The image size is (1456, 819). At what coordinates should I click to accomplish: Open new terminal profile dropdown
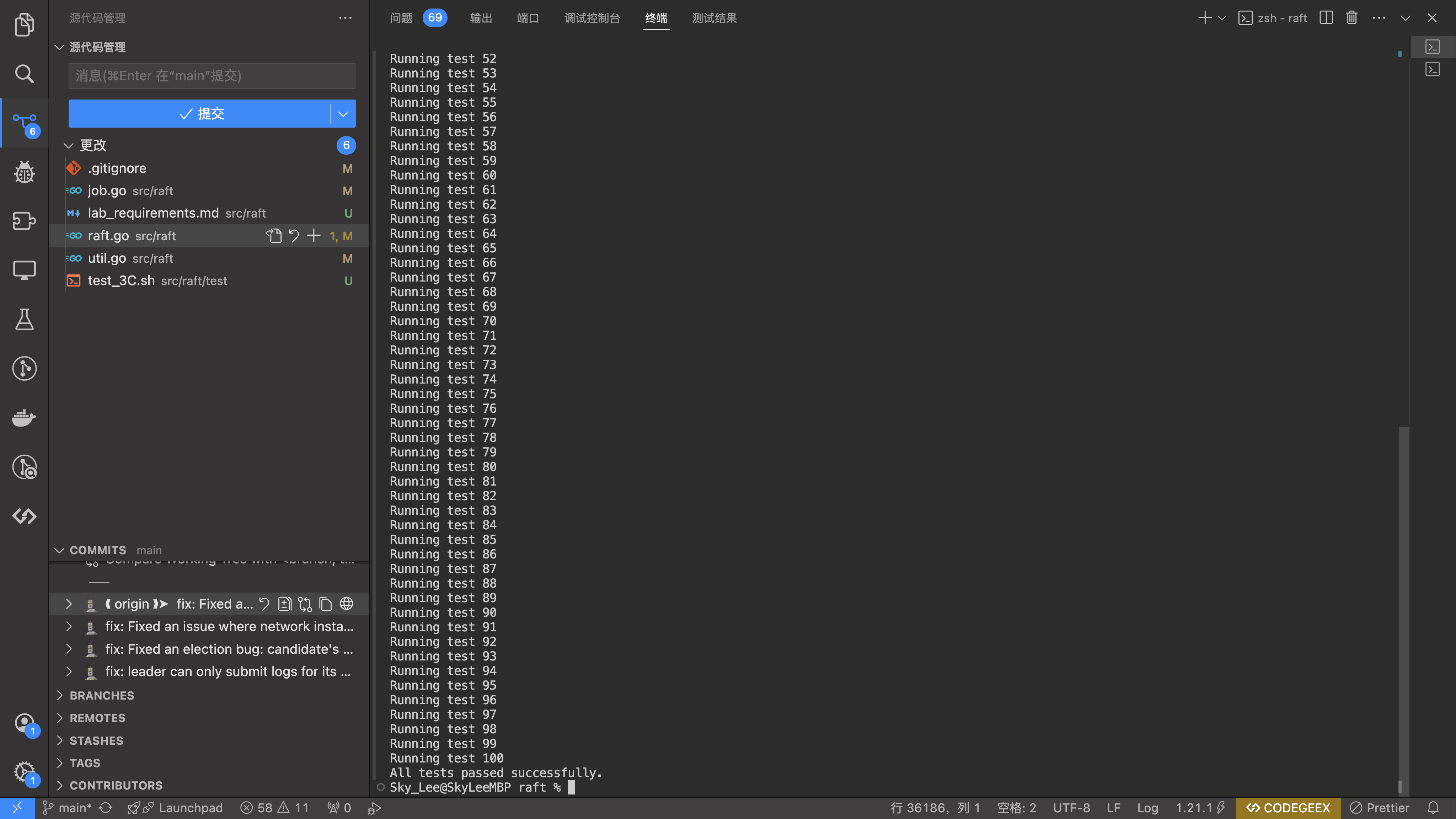[x=1222, y=18]
